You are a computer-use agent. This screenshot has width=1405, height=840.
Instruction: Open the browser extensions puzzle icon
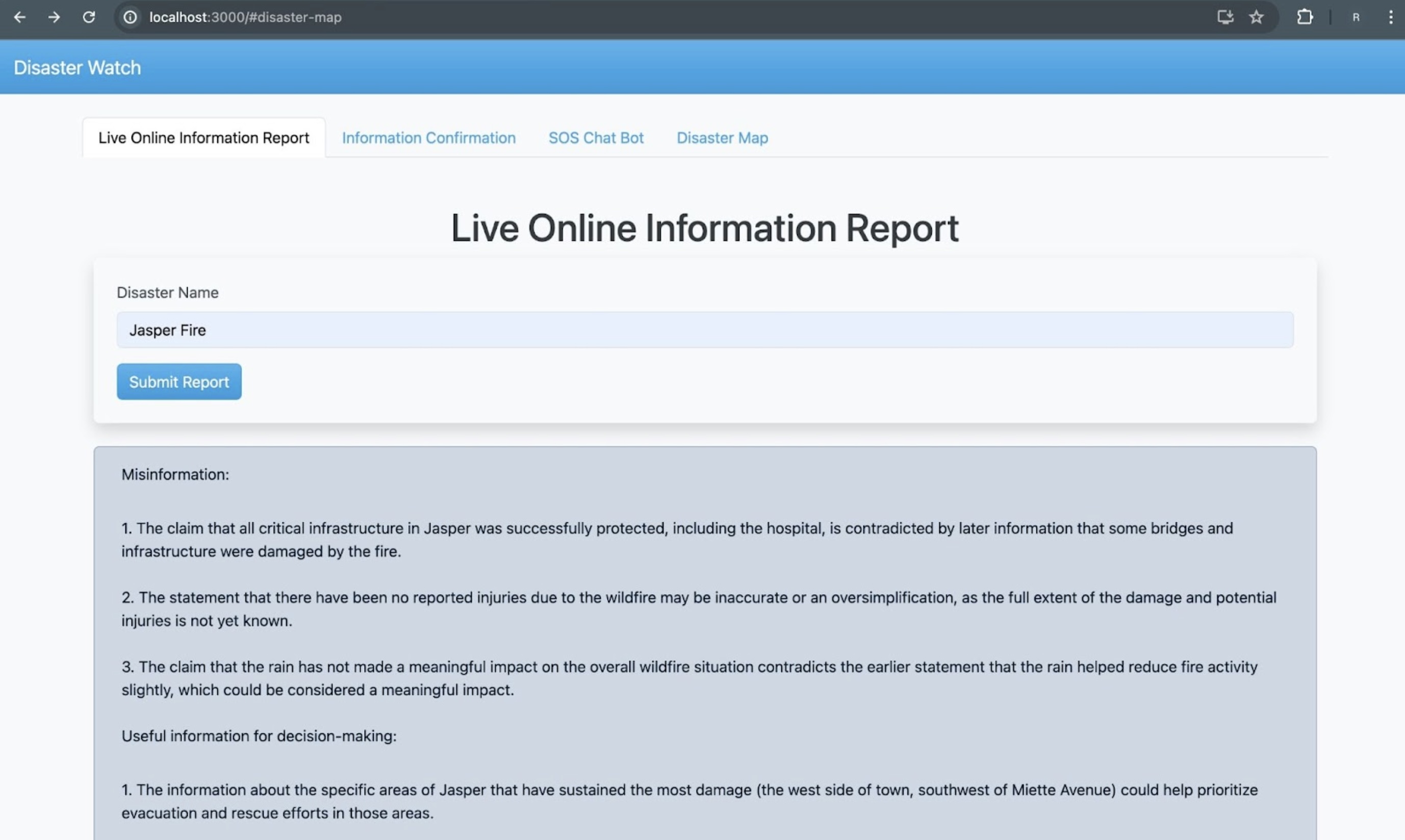pyautogui.click(x=1305, y=17)
